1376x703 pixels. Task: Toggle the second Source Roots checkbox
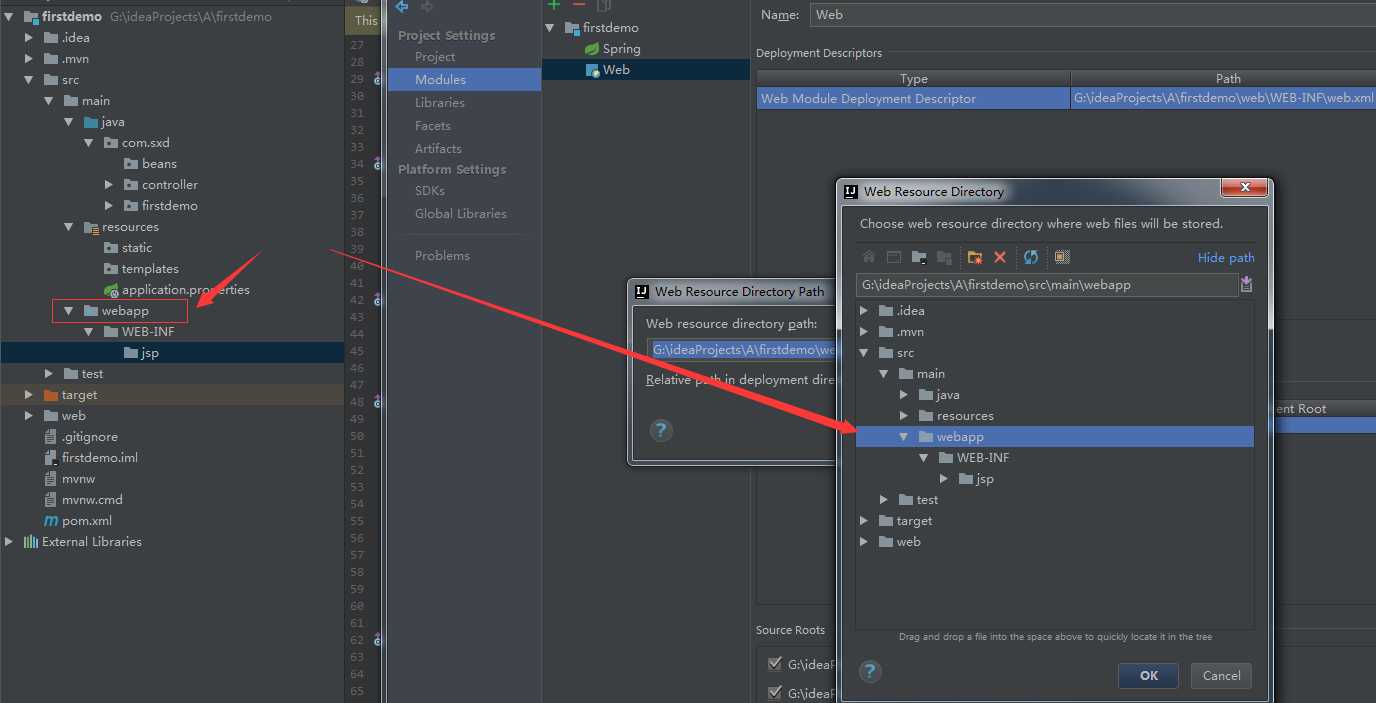774,692
